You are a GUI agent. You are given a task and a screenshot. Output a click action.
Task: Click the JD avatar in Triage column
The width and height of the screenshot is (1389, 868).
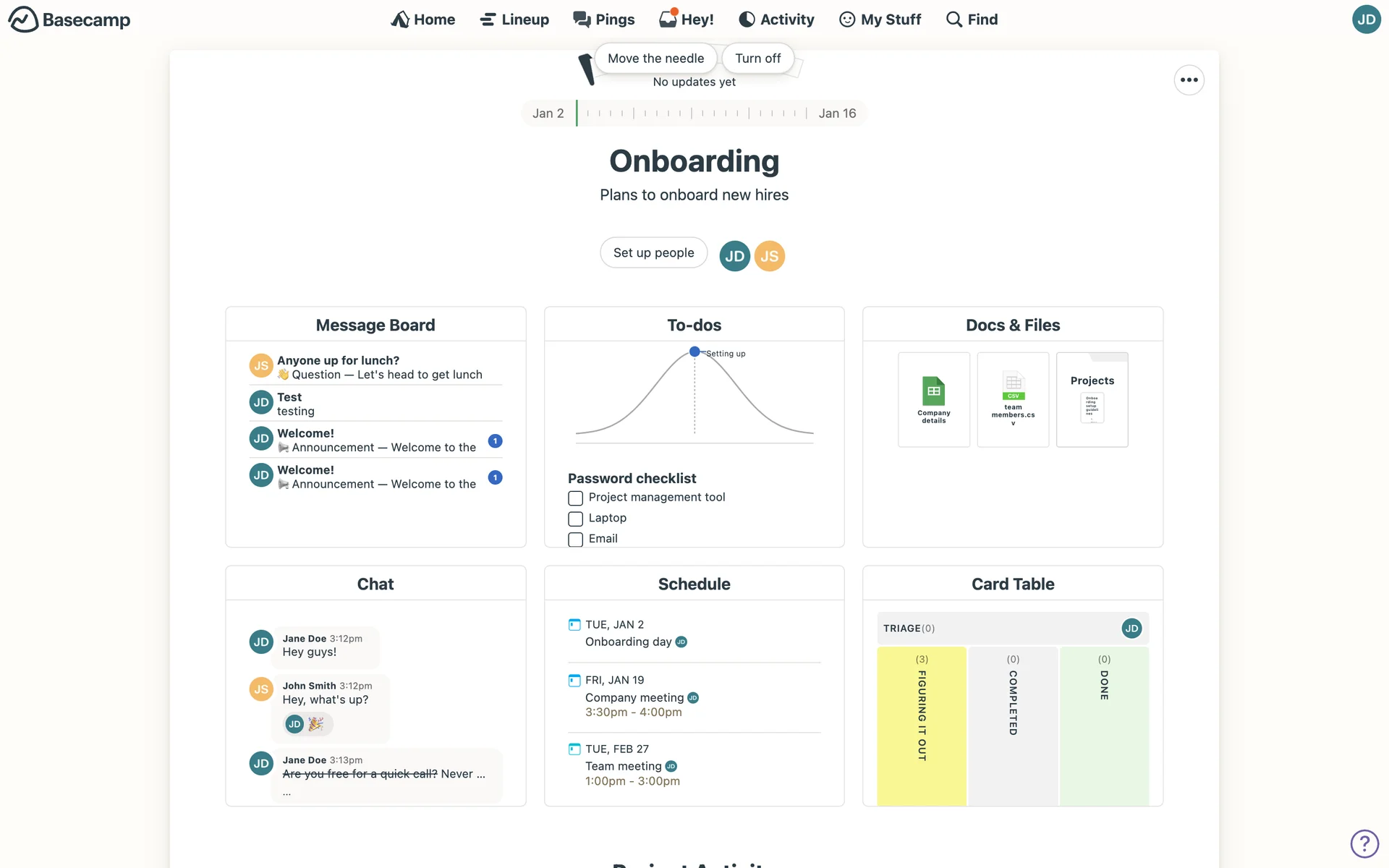[x=1131, y=628]
